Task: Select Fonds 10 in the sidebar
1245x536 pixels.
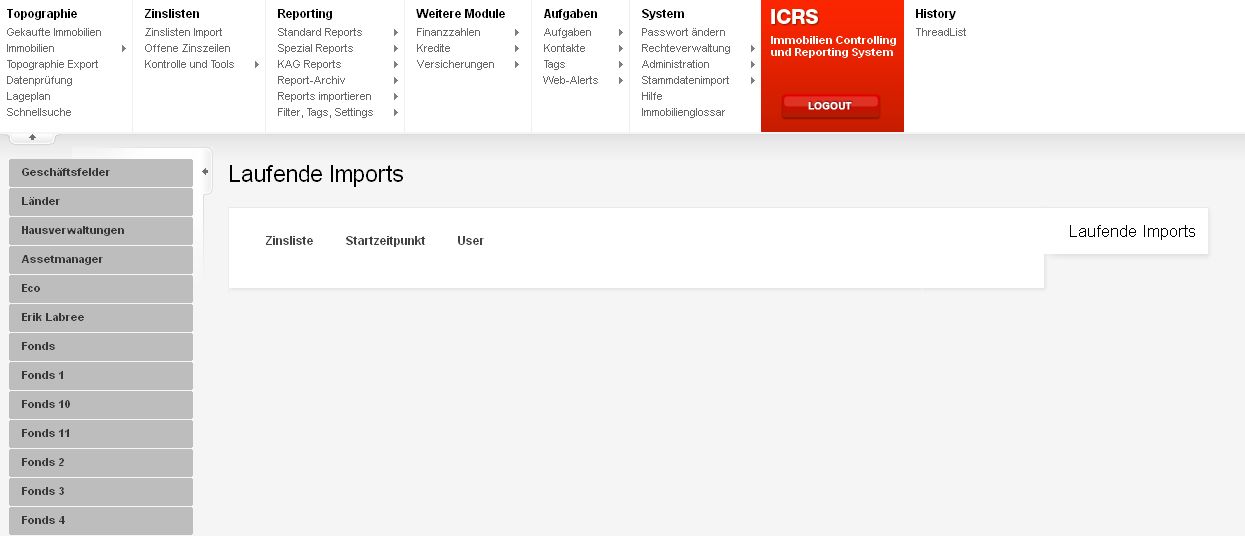Action: 100,404
